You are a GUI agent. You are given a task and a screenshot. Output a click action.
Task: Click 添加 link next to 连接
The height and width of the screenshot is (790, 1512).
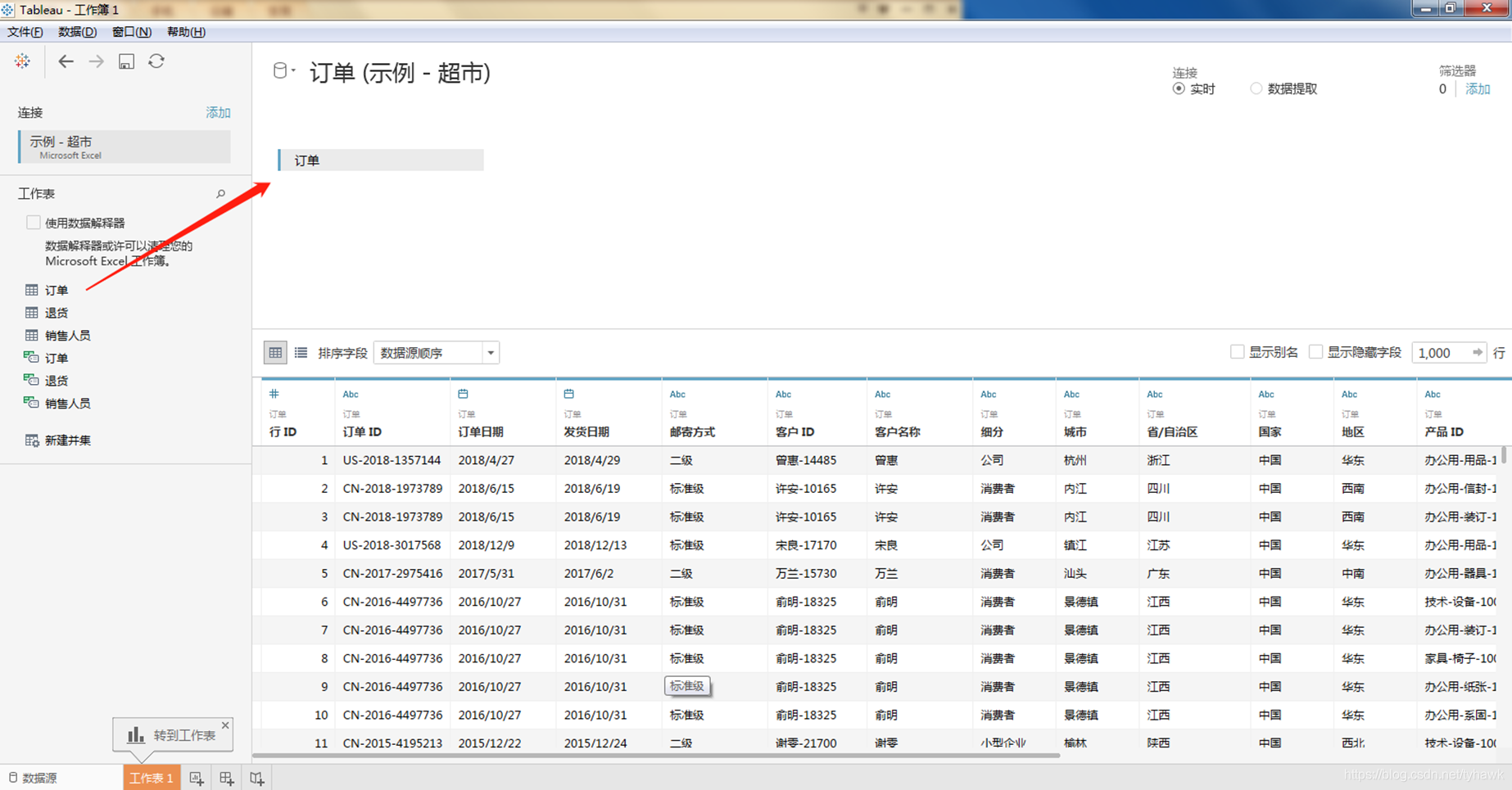click(x=218, y=112)
